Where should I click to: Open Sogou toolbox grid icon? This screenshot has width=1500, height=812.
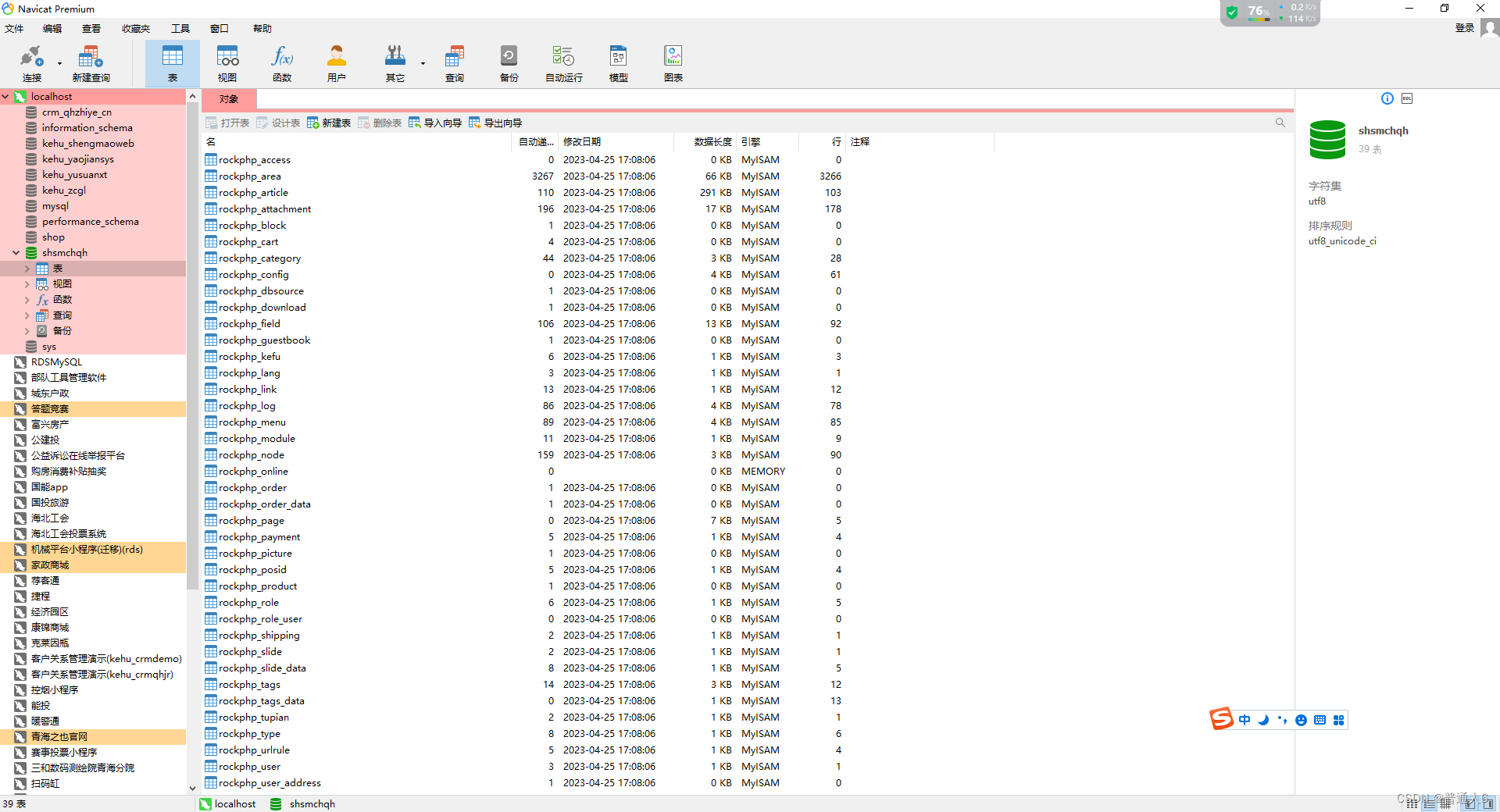click(x=1338, y=720)
